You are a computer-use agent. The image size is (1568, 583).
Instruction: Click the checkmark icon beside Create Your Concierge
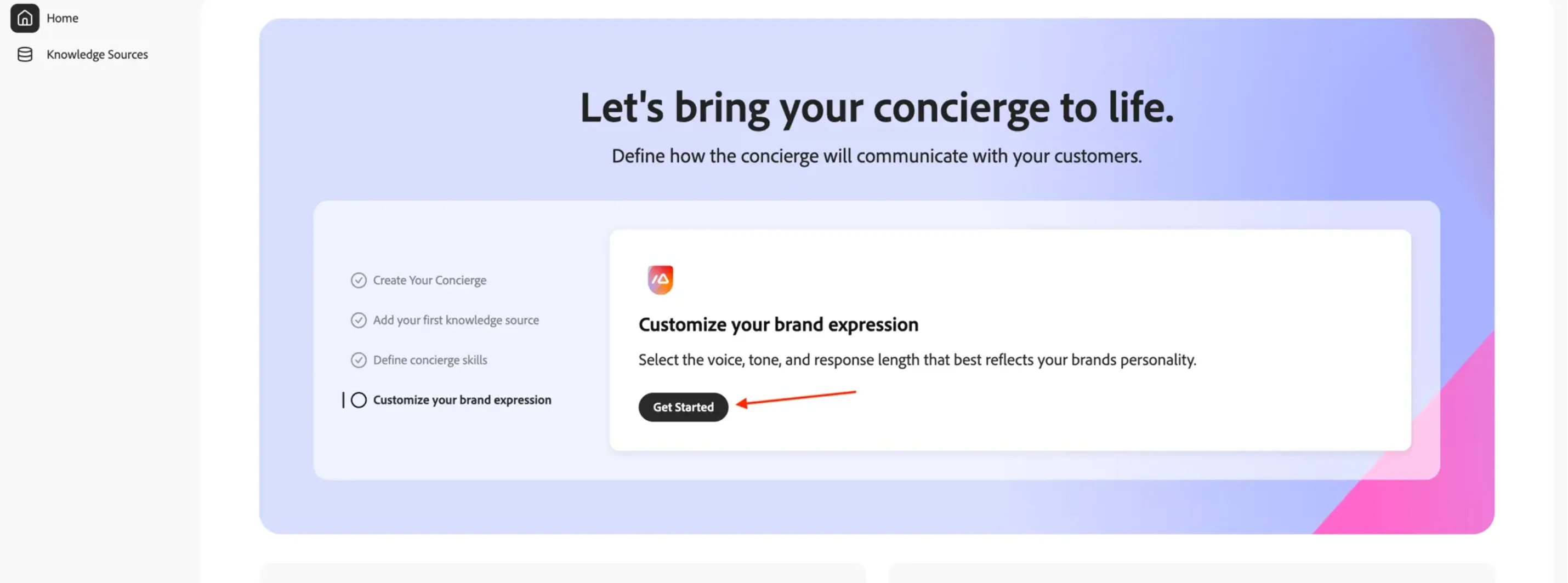tap(359, 280)
